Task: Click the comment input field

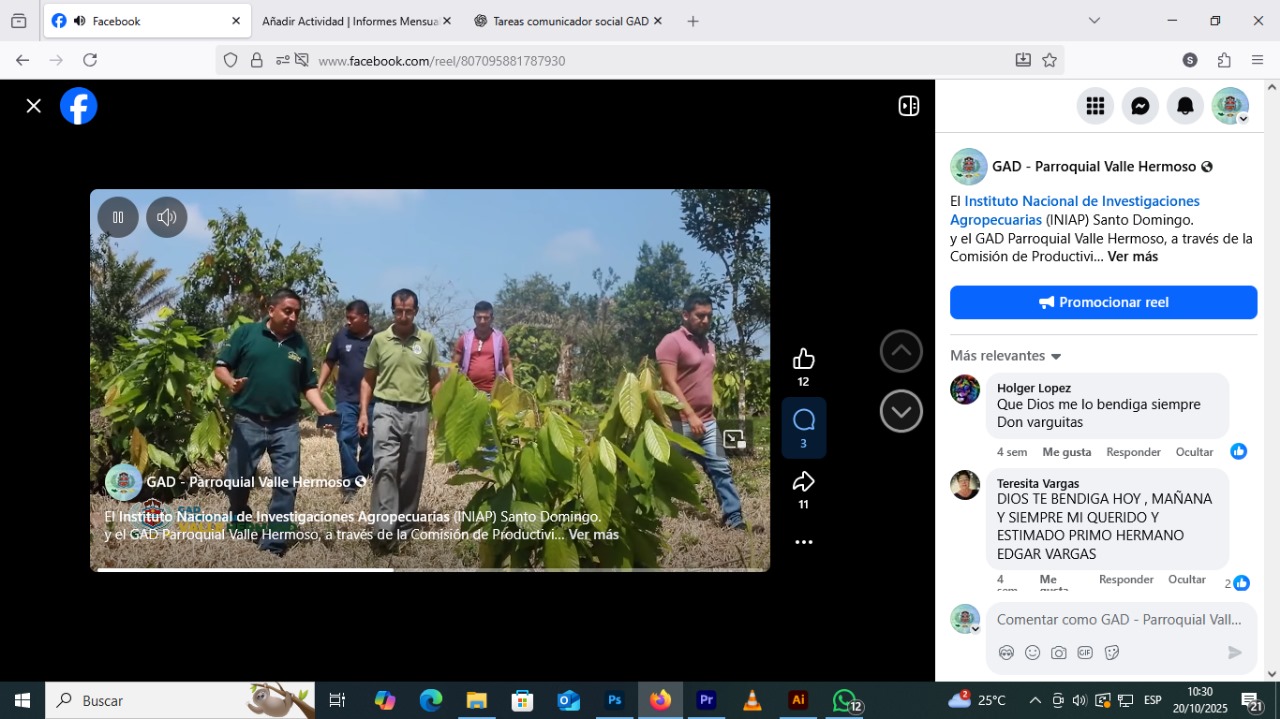Action: coord(1119,620)
